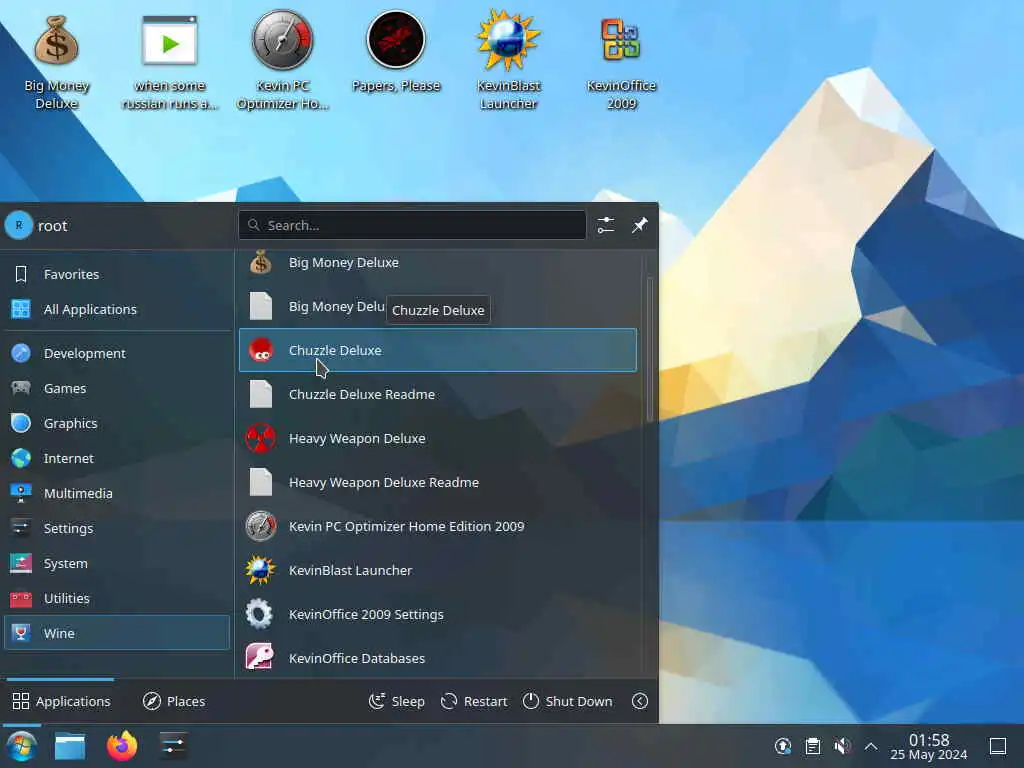The image size is (1024, 768).
Task: Launch Firefox from taskbar
Action: click(122, 746)
